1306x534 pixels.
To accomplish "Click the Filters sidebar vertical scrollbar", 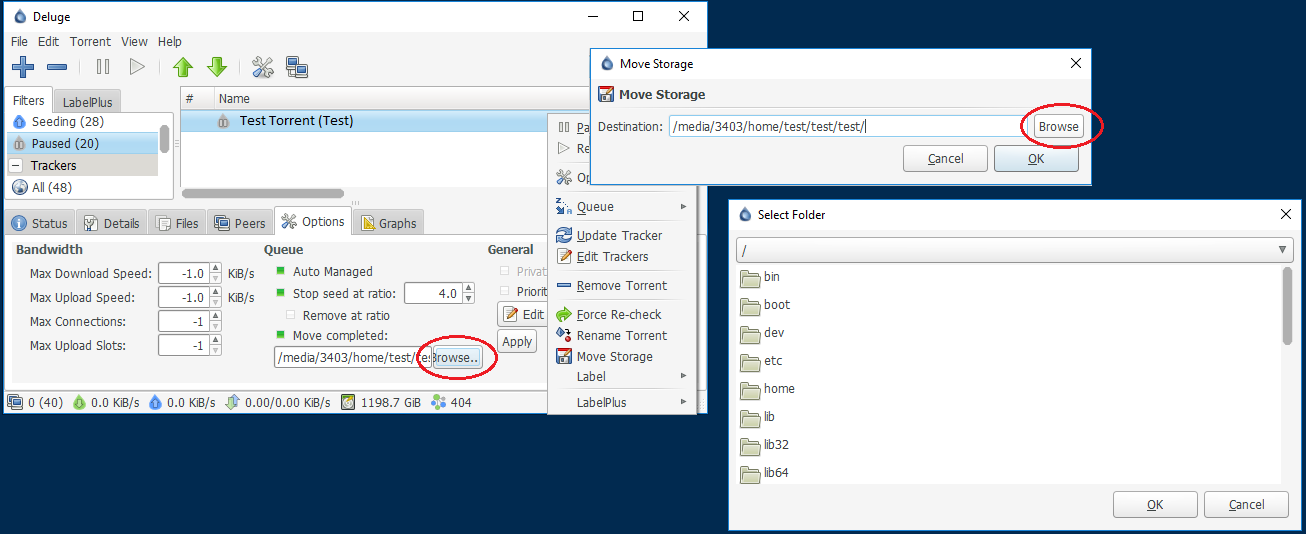I will coord(164,139).
